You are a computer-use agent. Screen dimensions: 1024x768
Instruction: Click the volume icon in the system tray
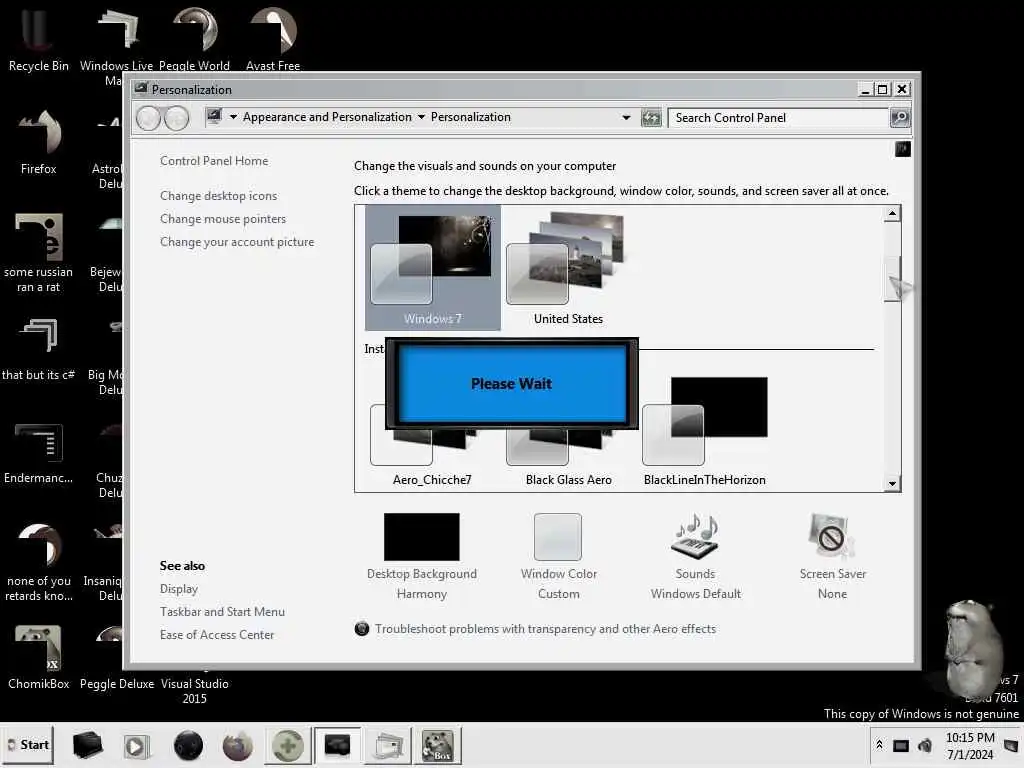(x=925, y=745)
